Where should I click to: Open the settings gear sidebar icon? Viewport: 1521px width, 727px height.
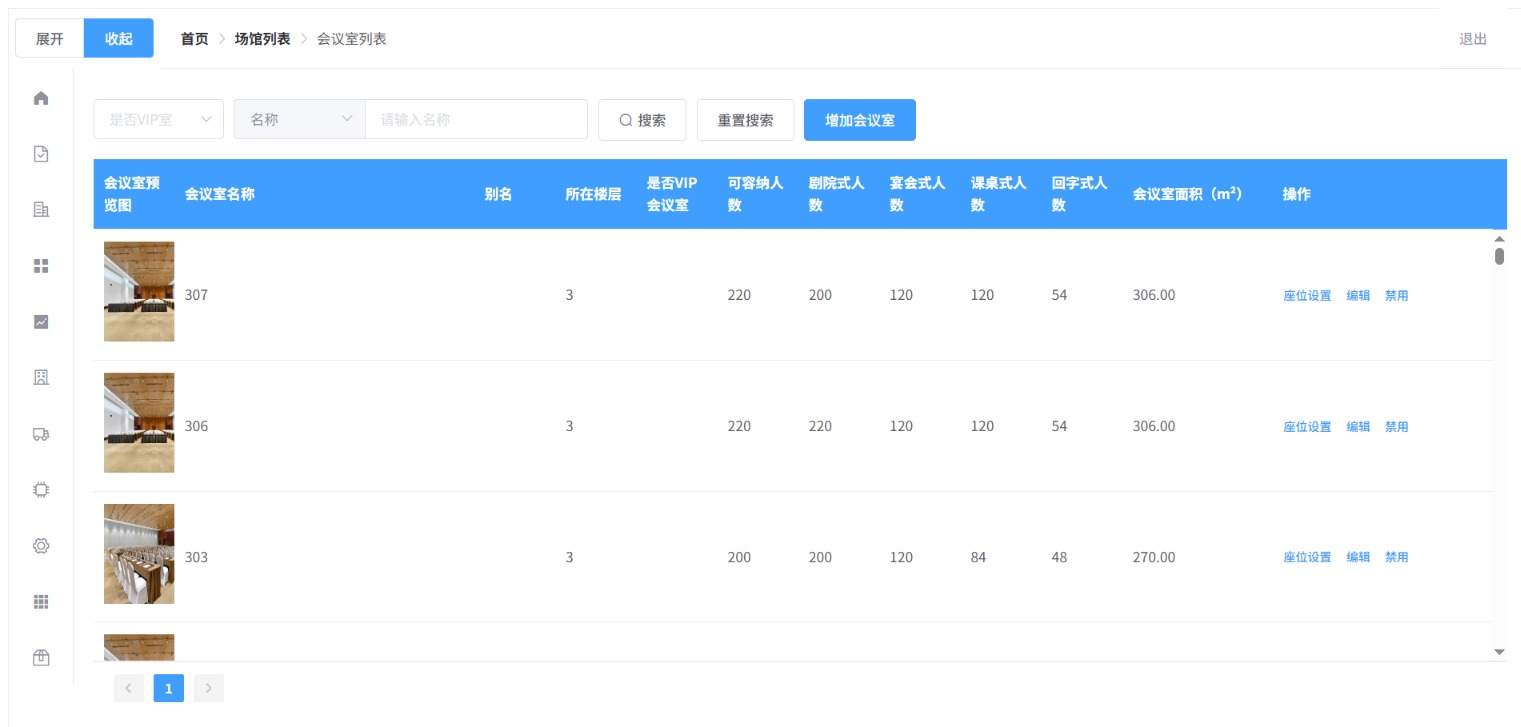point(41,546)
